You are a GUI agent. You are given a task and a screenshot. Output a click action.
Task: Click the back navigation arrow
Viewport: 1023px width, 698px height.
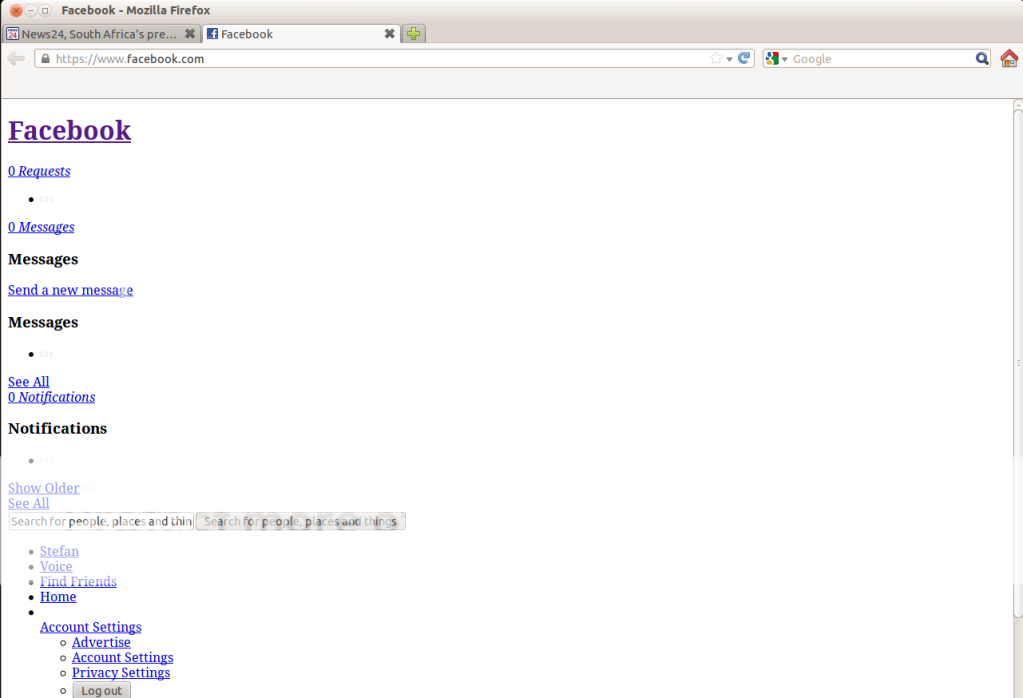click(16, 59)
